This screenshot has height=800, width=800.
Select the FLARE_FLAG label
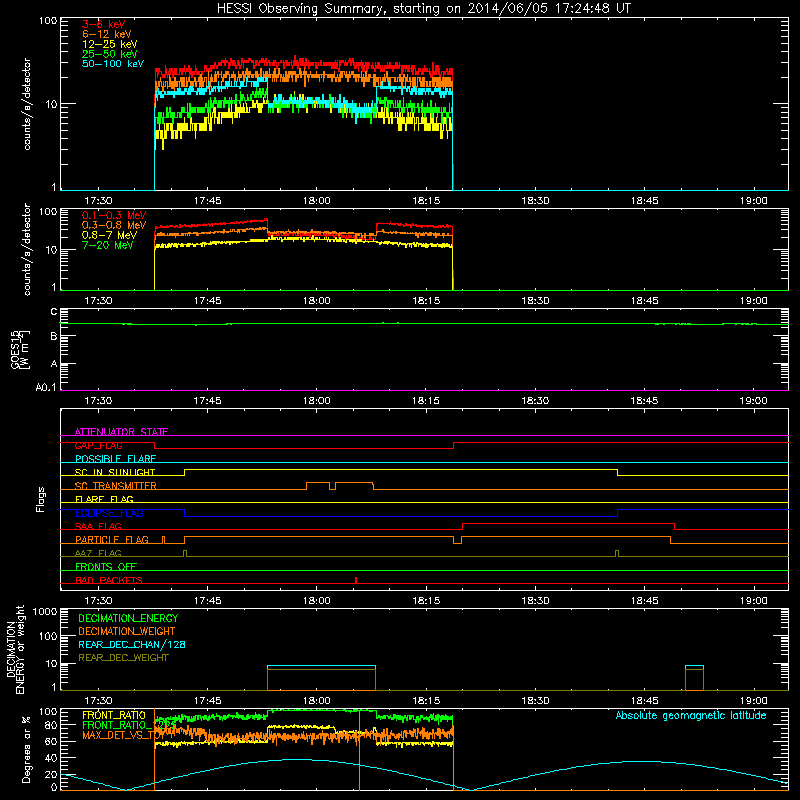[104, 499]
